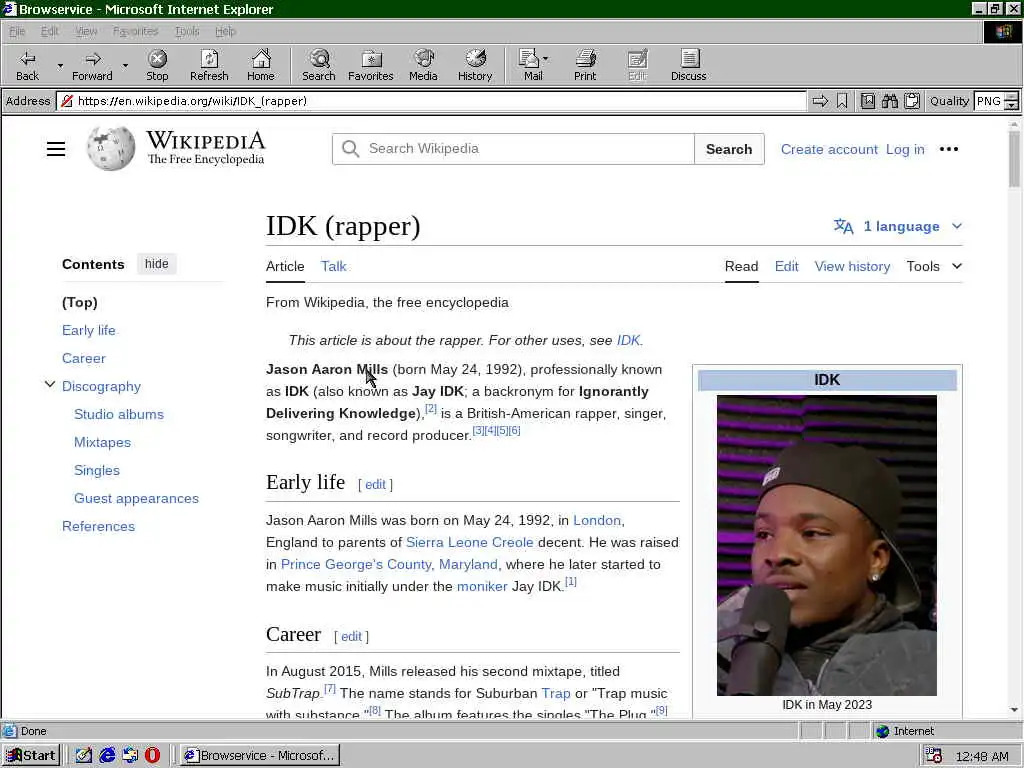Image resolution: width=1024 pixels, height=768 pixels.
Task: Click the Browservice taskbar window button
Action: [260, 756]
